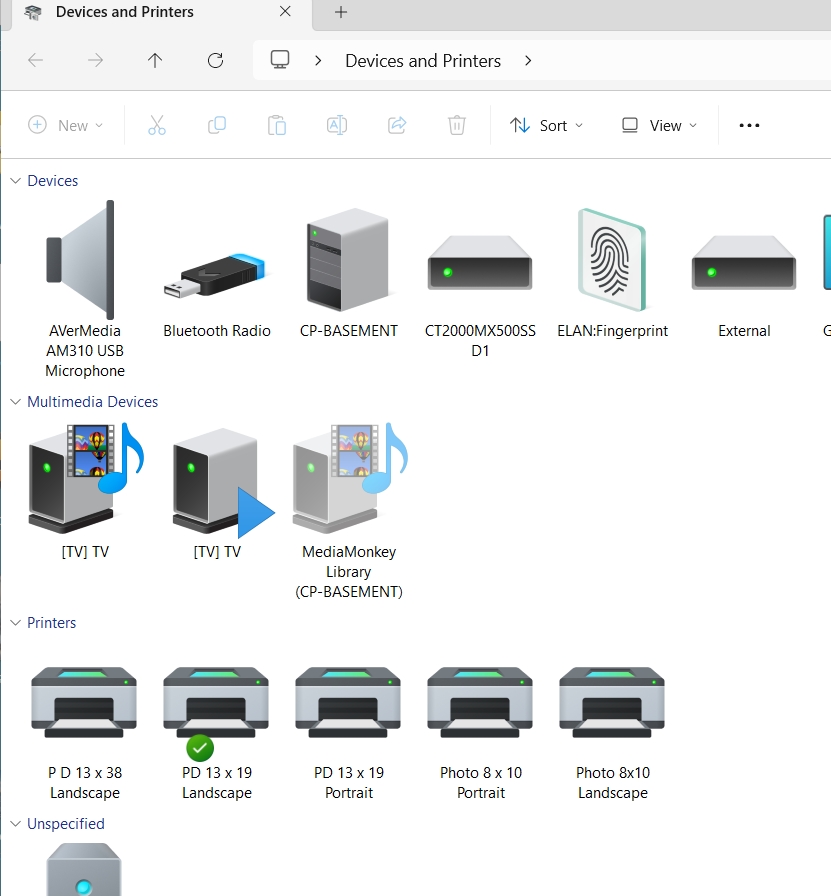Select the ELAN:Fingerprint device icon
This screenshot has height=896, width=831.
[x=612, y=260]
